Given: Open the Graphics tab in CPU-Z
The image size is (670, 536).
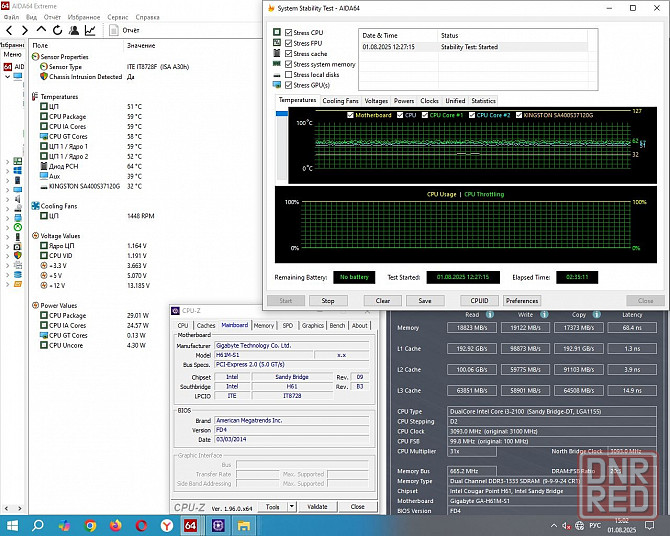Looking at the screenshot, I should tap(313, 326).
